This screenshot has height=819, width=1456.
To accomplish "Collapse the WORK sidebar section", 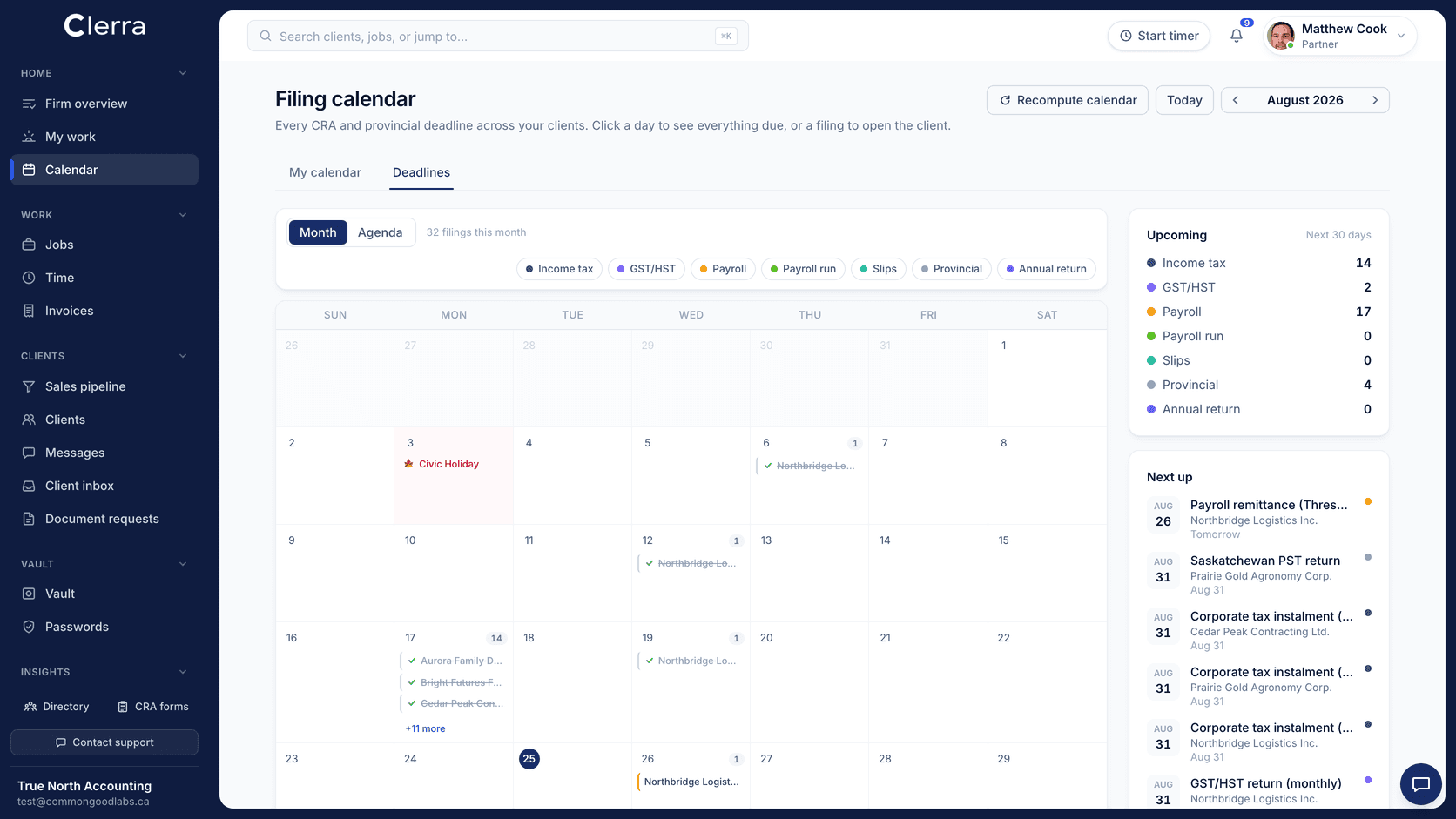I will tap(183, 215).
